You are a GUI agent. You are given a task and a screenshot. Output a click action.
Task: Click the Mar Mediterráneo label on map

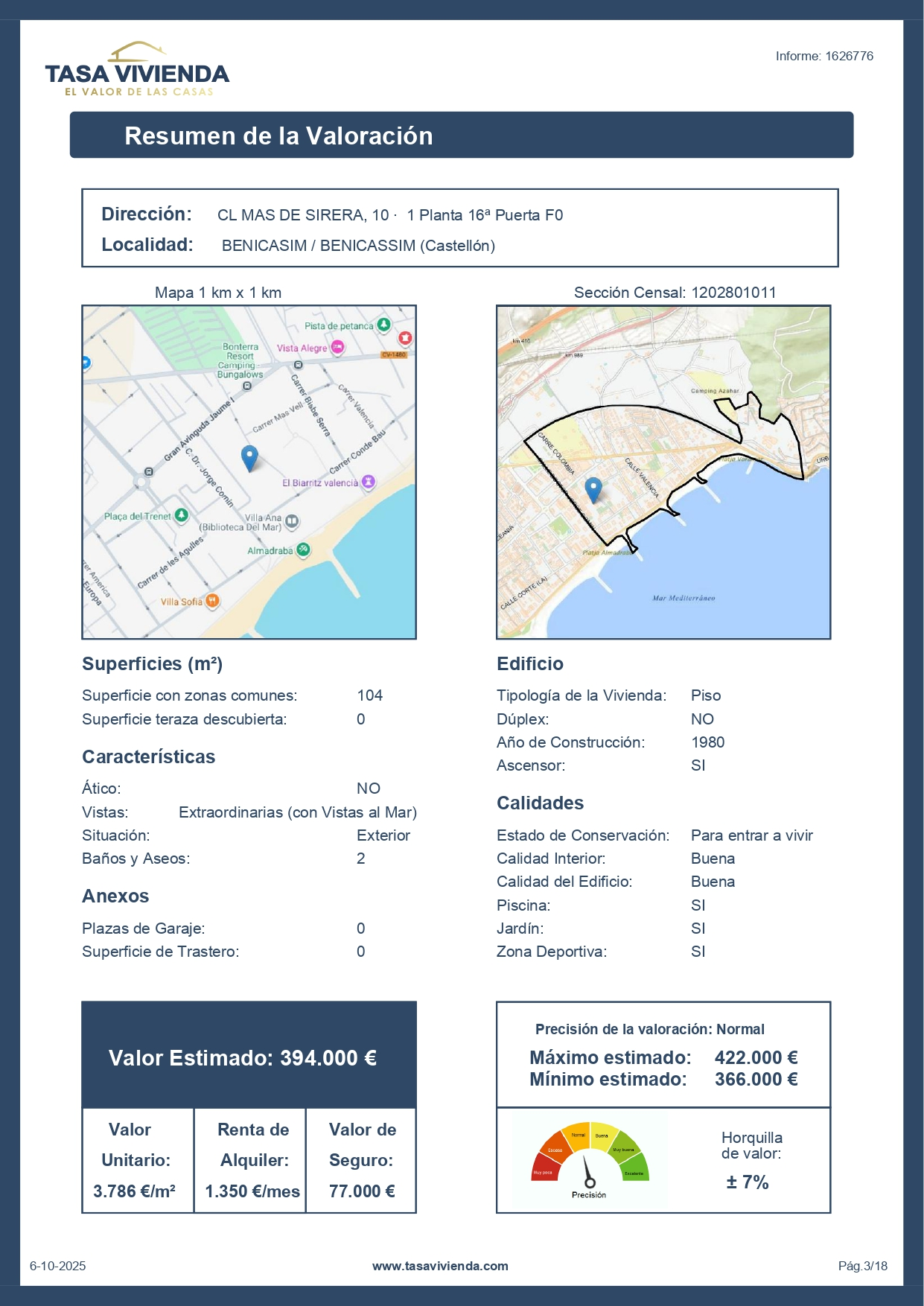(683, 598)
